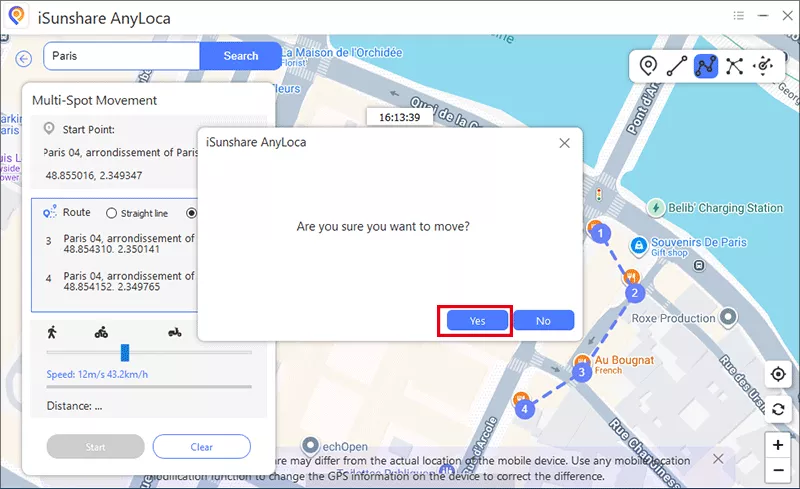800x489 pixels.
Task: Click La Maison de l'Orchidée label
Action: pos(342,53)
